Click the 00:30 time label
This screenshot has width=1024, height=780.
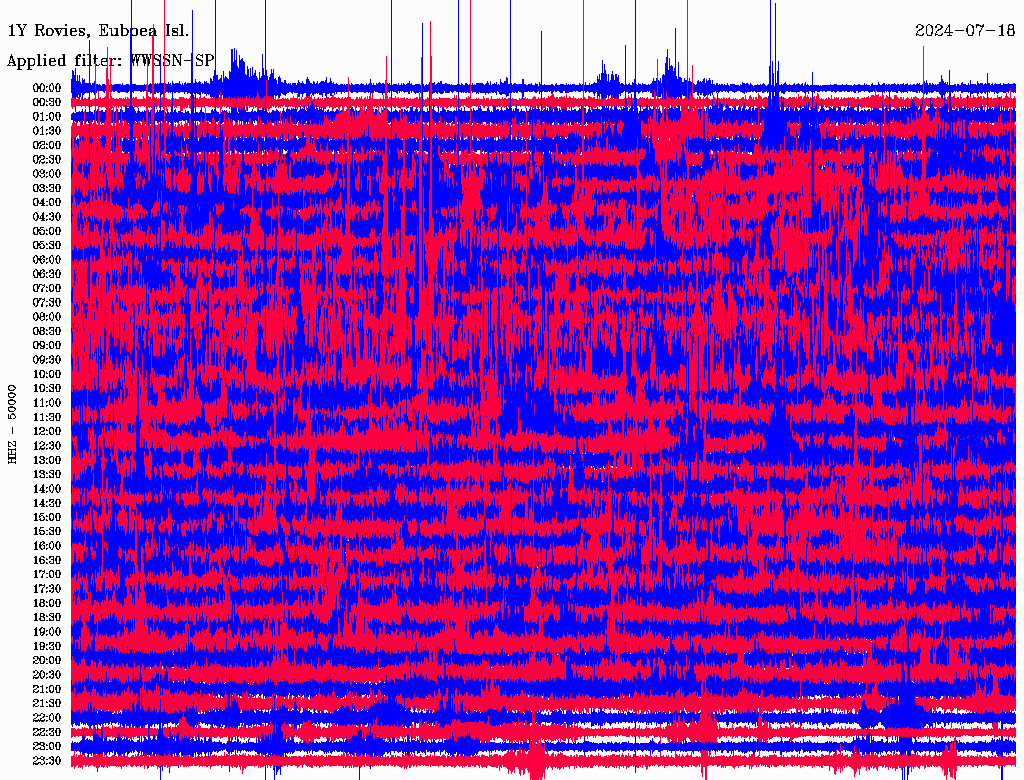click(x=47, y=102)
